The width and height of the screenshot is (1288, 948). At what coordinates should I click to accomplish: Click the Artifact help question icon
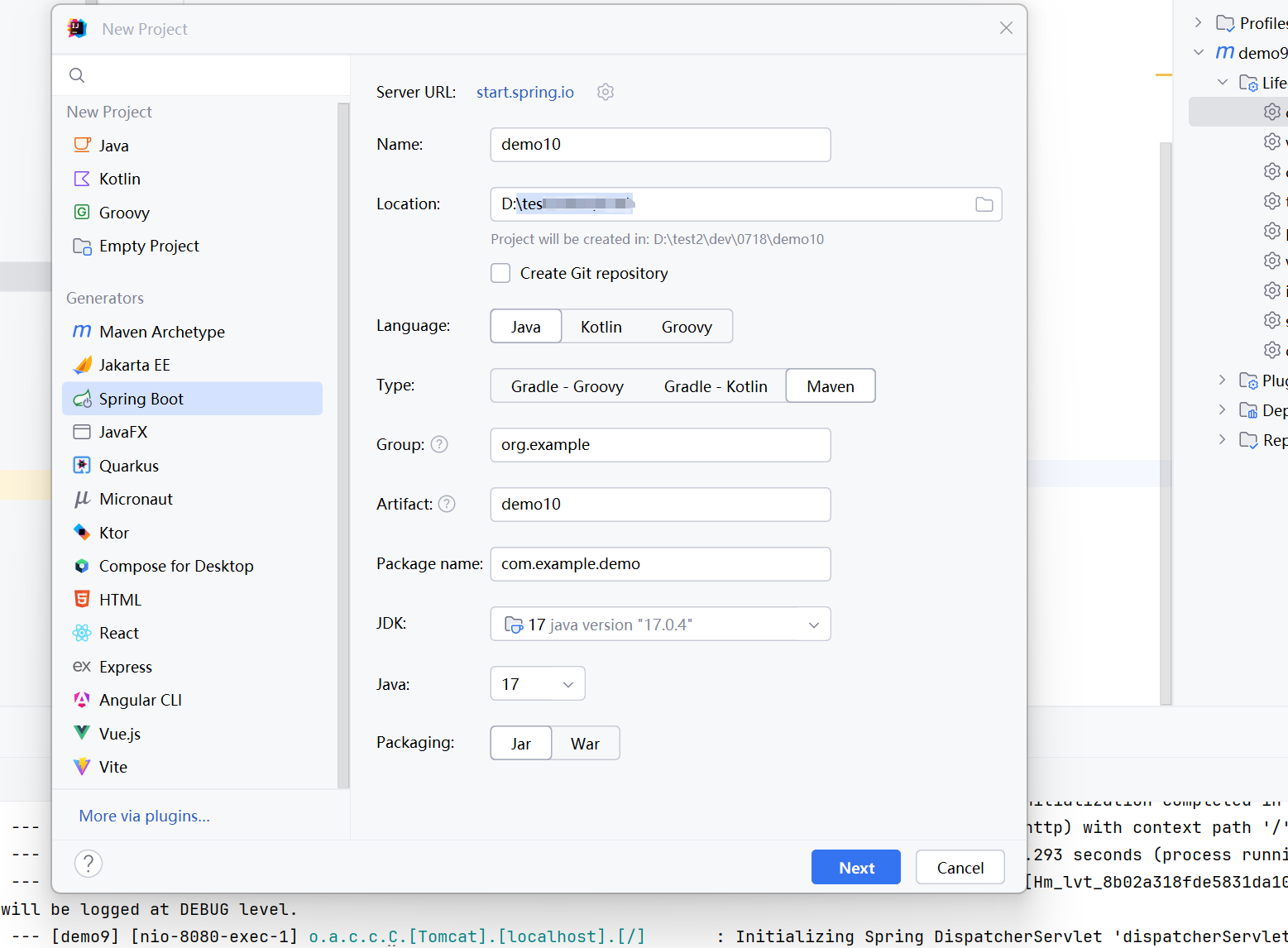447,504
